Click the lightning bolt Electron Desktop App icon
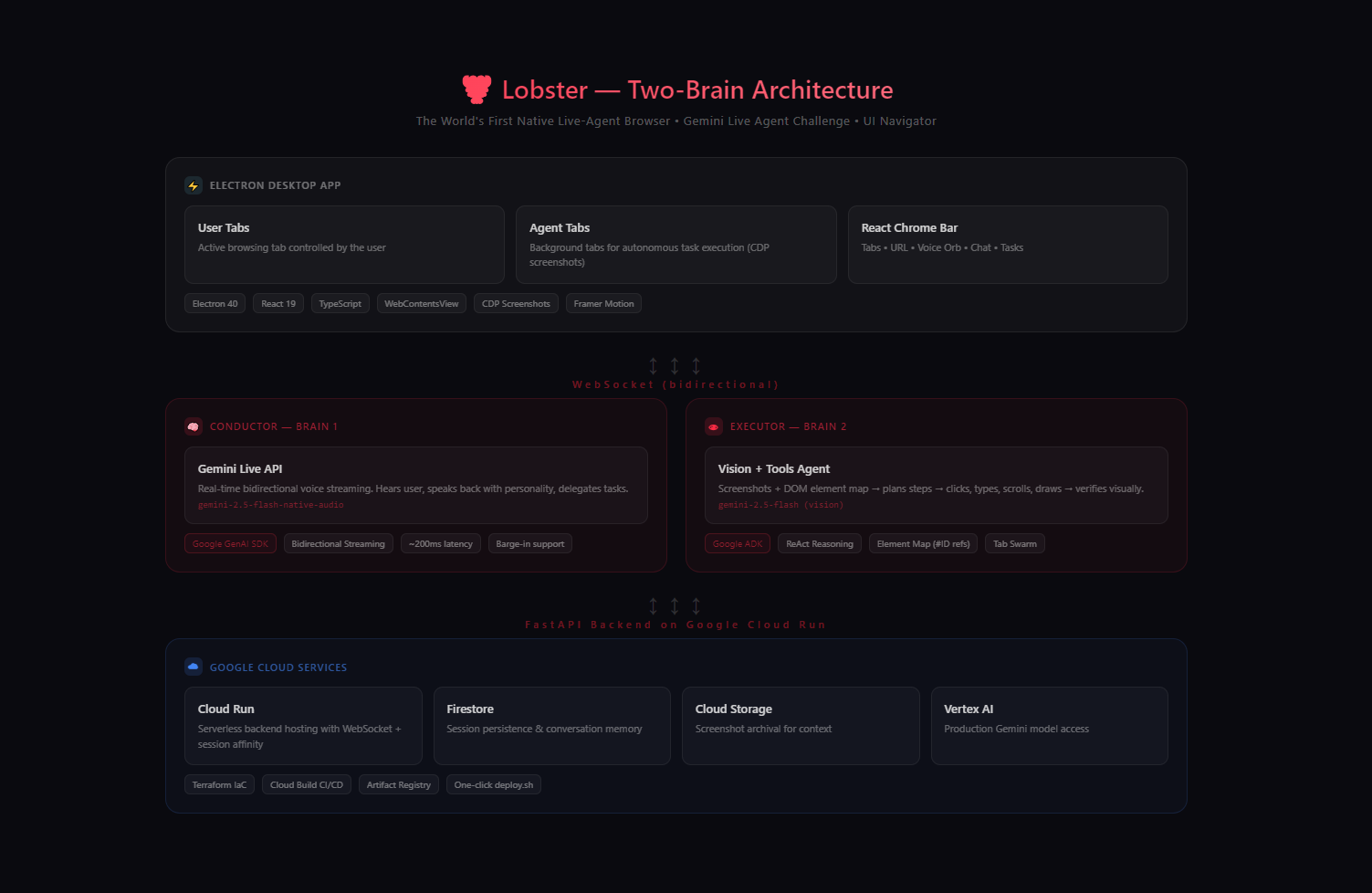The width and height of the screenshot is (1372, 893). coord(194,185)
